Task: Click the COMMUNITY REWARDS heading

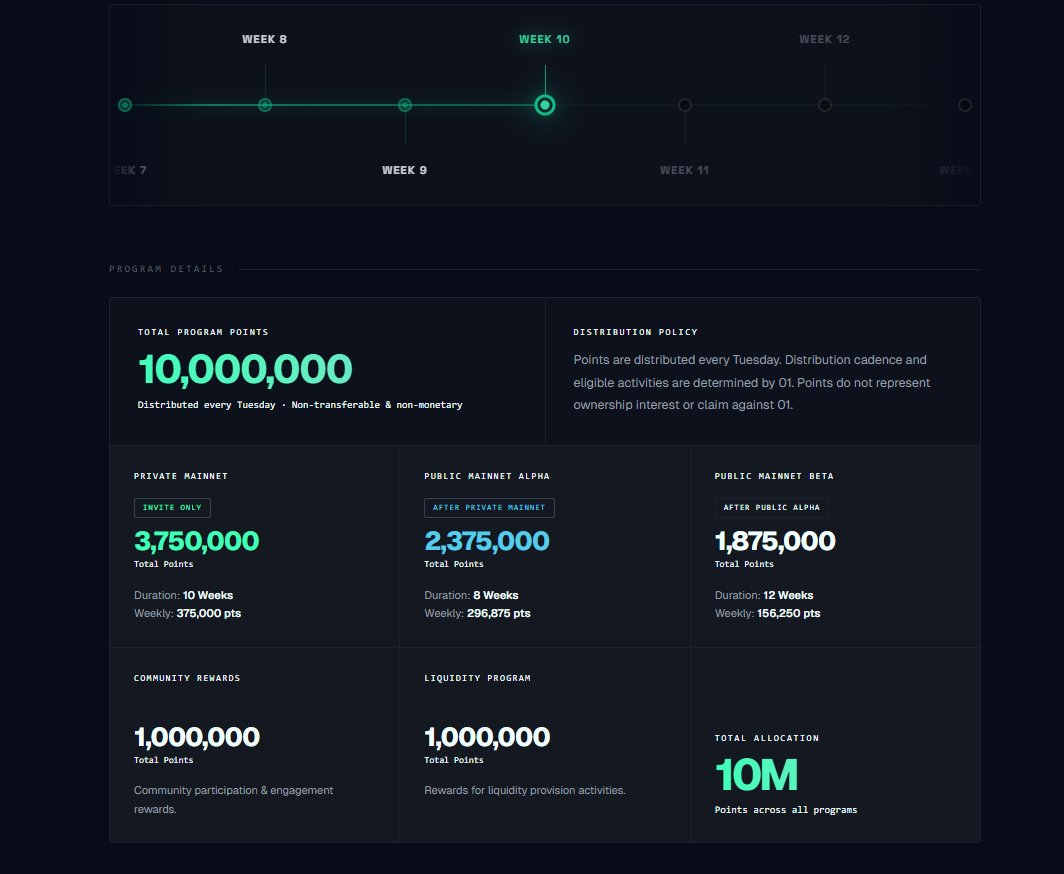Action: point(187,678)
